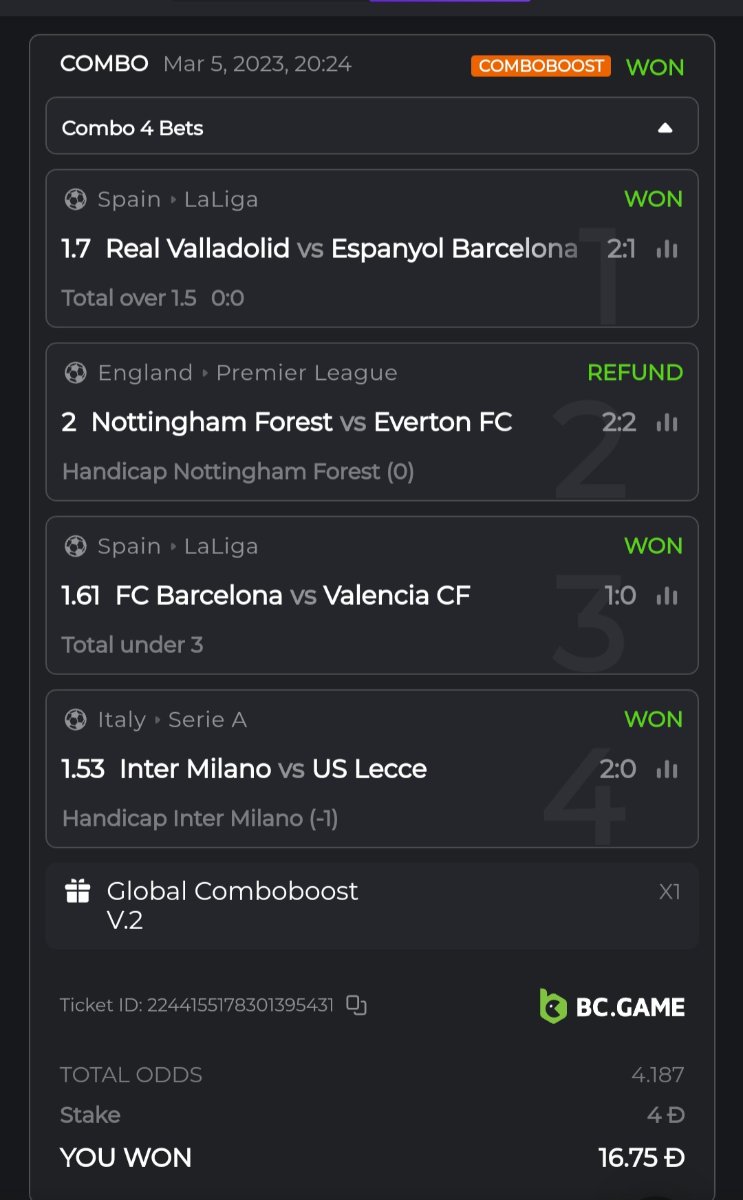743x1200 pixels.
Task: Click the Italy Serie A league label
Action: (x=172, y=720)
